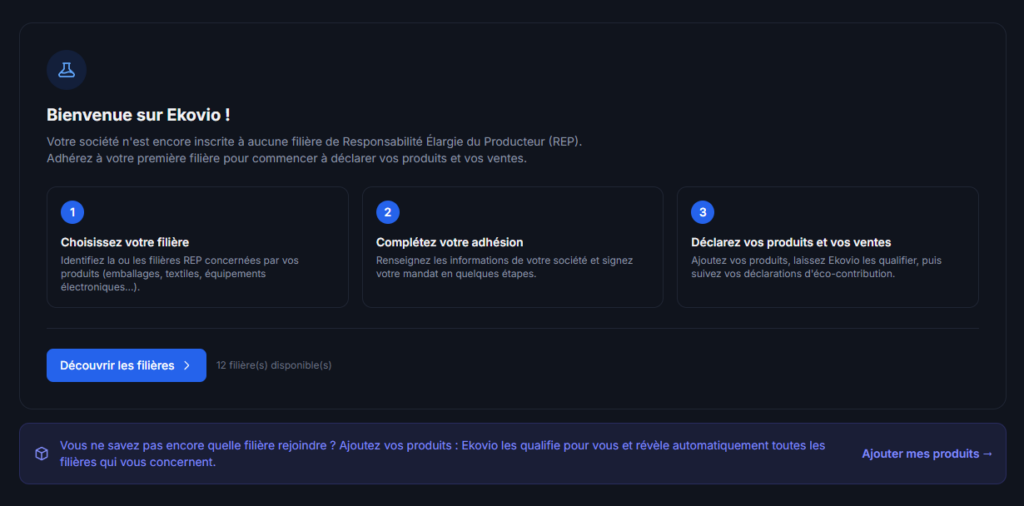Click the line Adhérez à votre première filière

[286, 159]
